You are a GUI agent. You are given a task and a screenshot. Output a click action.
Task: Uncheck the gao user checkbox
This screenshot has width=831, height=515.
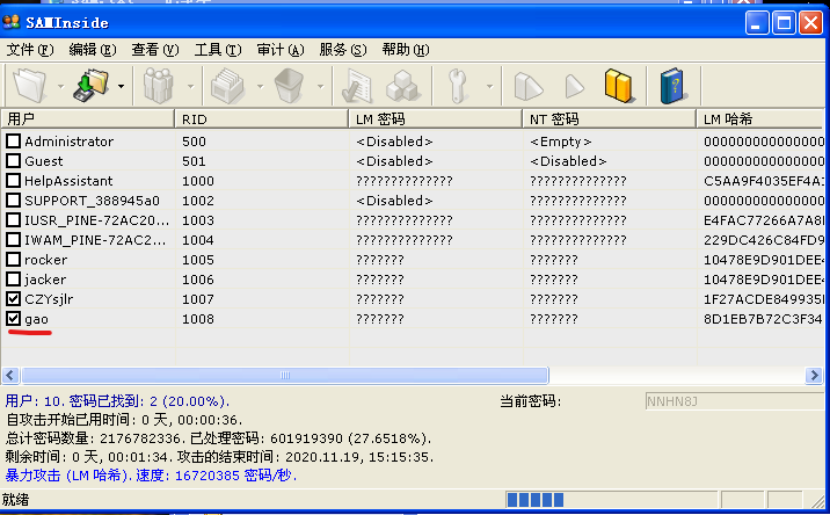click(13, 318)
